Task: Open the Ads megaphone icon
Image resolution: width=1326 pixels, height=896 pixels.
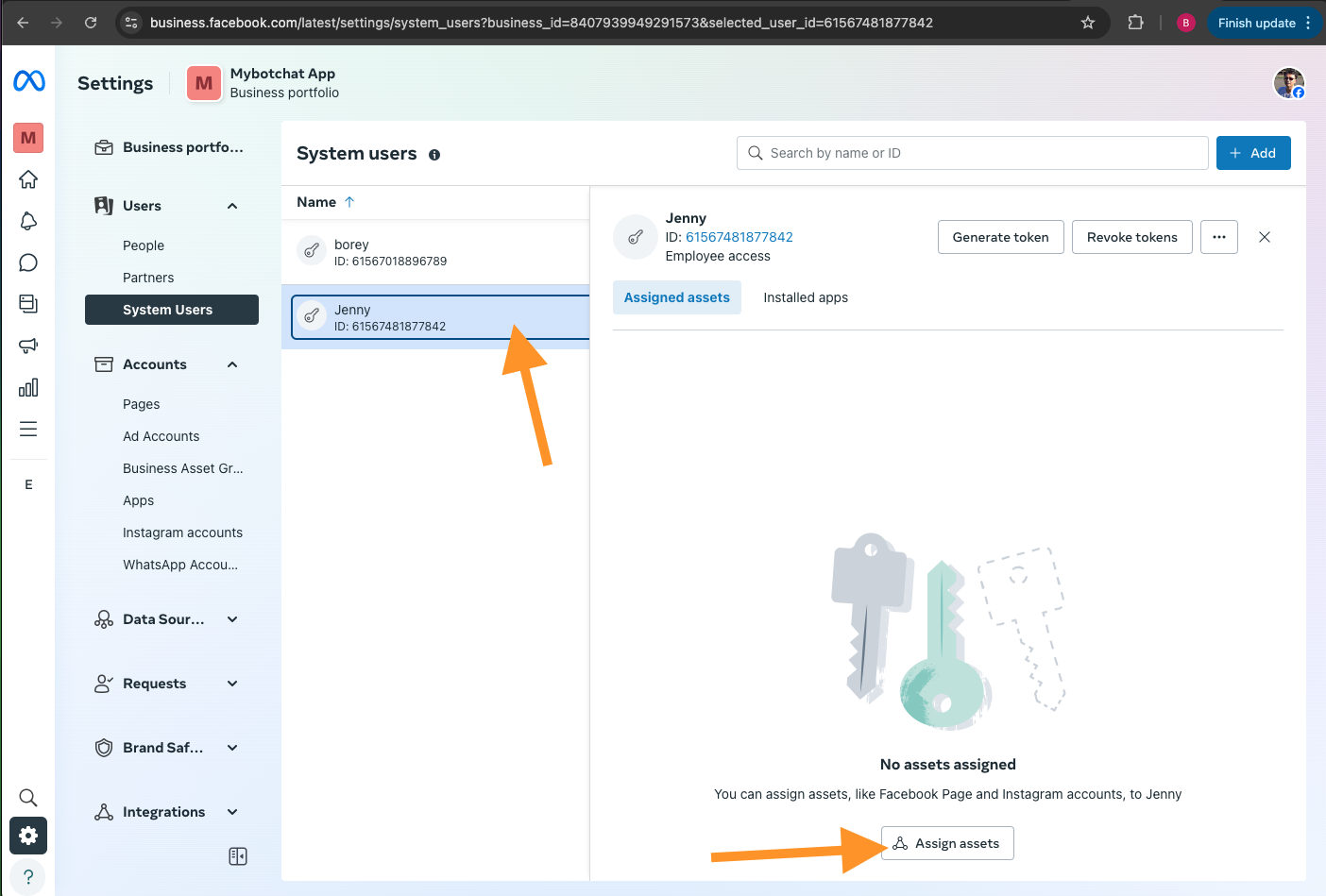Action: [x=28, y=346]
